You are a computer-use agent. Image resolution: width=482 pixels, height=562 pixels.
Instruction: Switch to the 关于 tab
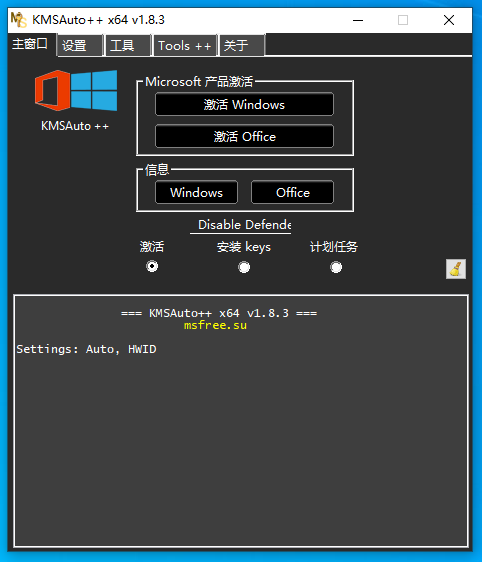tap(242, 46)
